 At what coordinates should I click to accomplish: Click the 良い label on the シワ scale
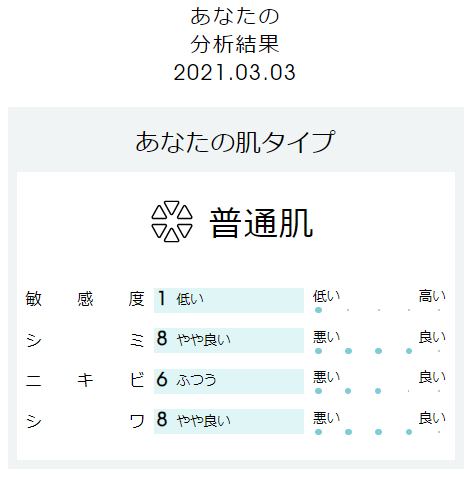(x=432, y=418)
